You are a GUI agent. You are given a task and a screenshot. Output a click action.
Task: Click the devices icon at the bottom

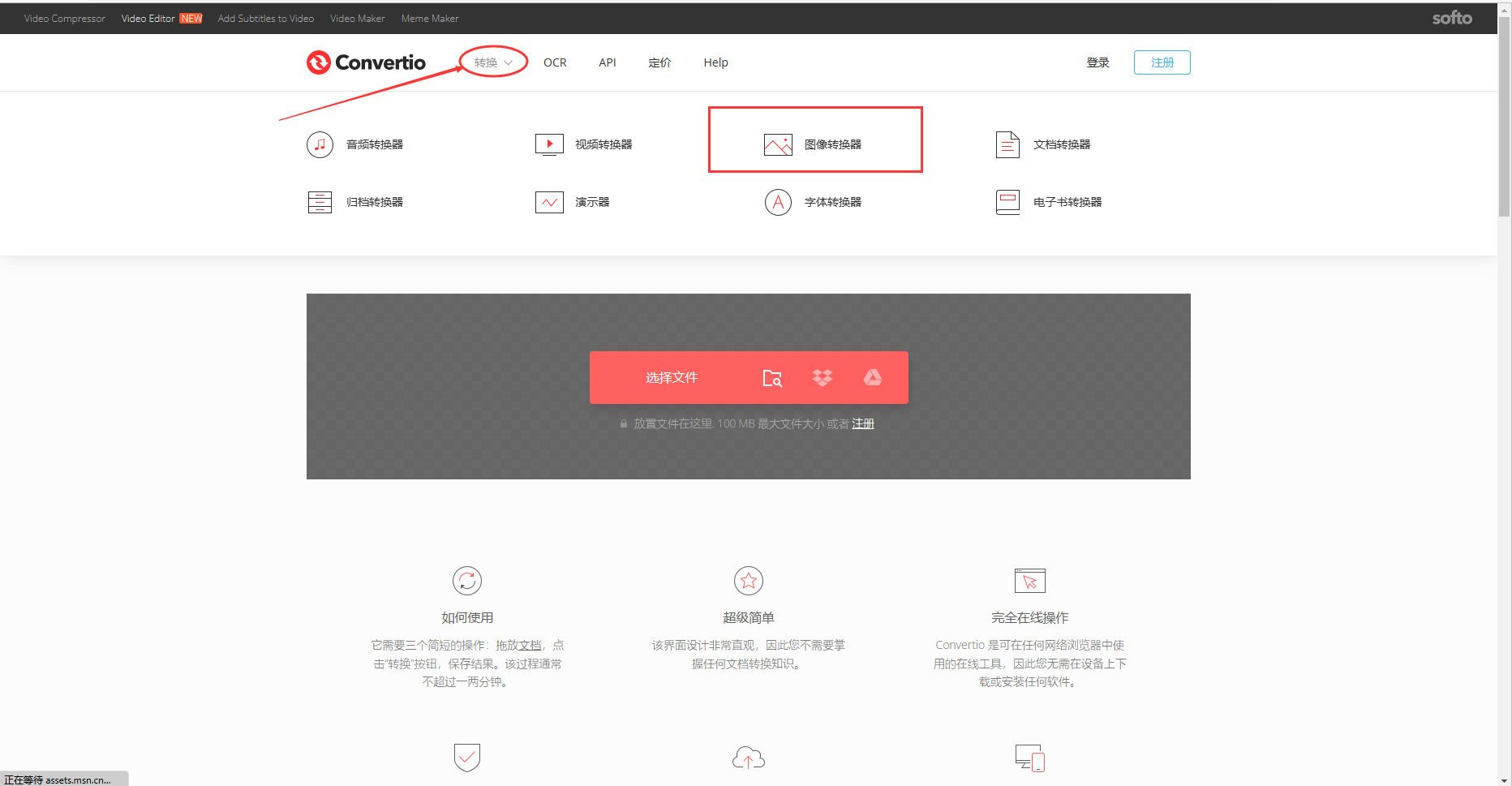[1030, 758]
